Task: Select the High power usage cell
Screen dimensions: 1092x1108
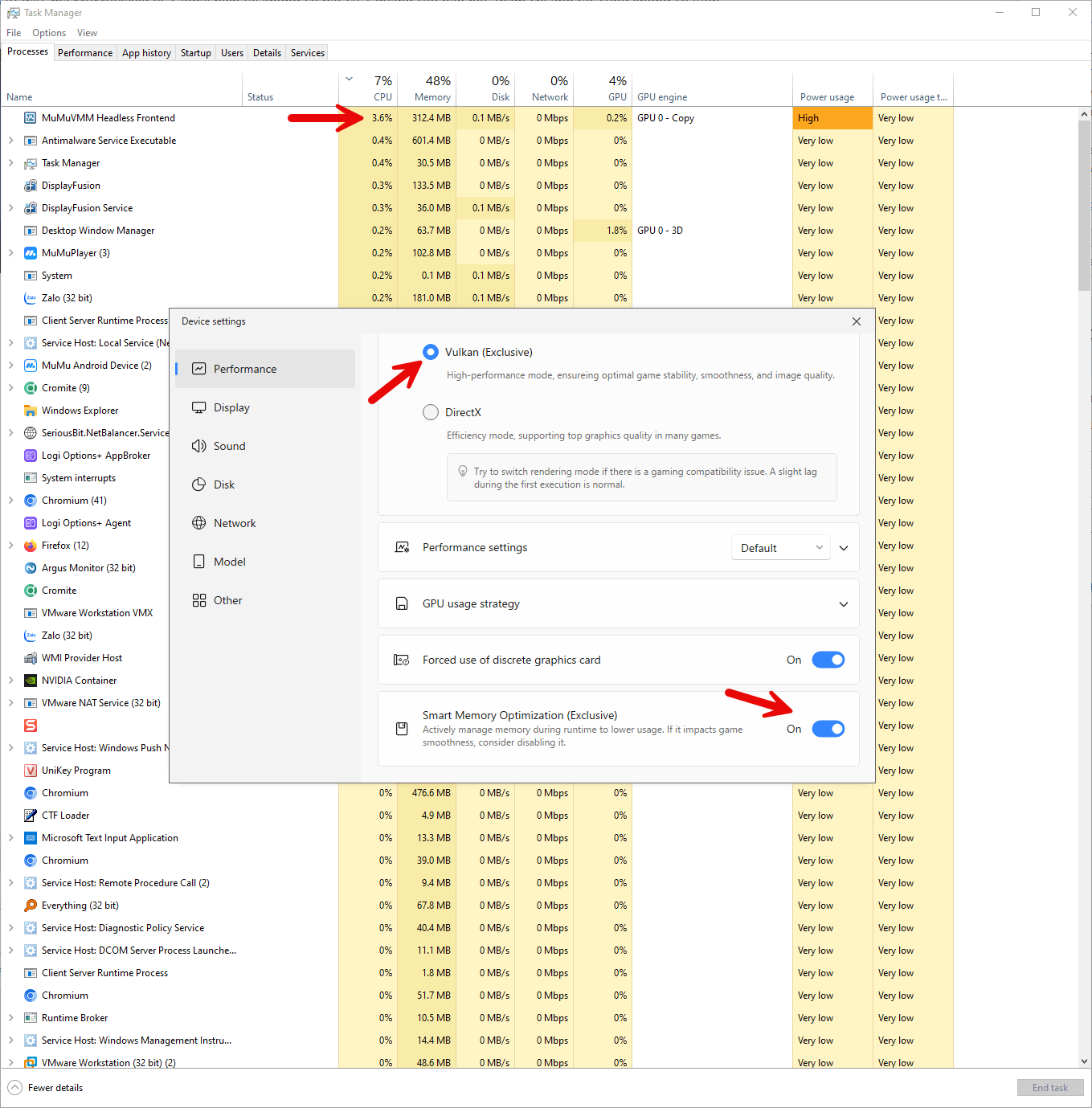Action: pyautogui.click(x=832, y=118)
